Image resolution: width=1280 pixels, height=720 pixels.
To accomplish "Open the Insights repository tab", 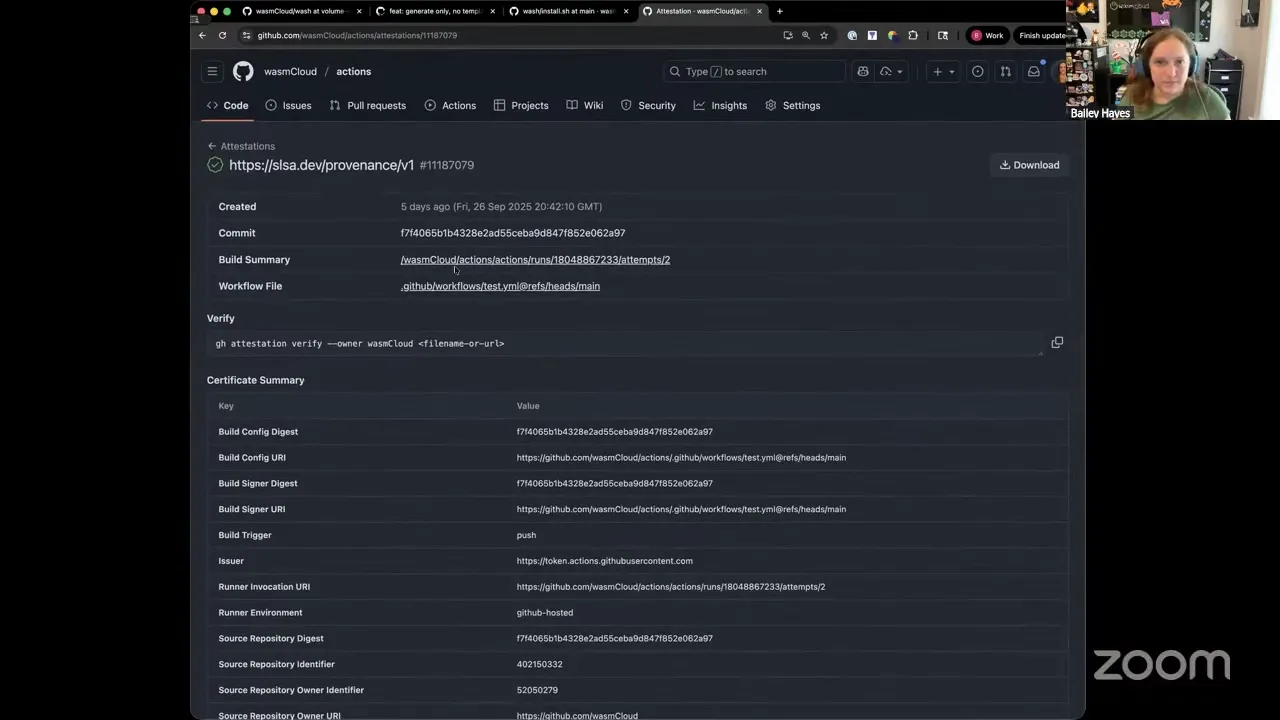I will coord(720,105).
